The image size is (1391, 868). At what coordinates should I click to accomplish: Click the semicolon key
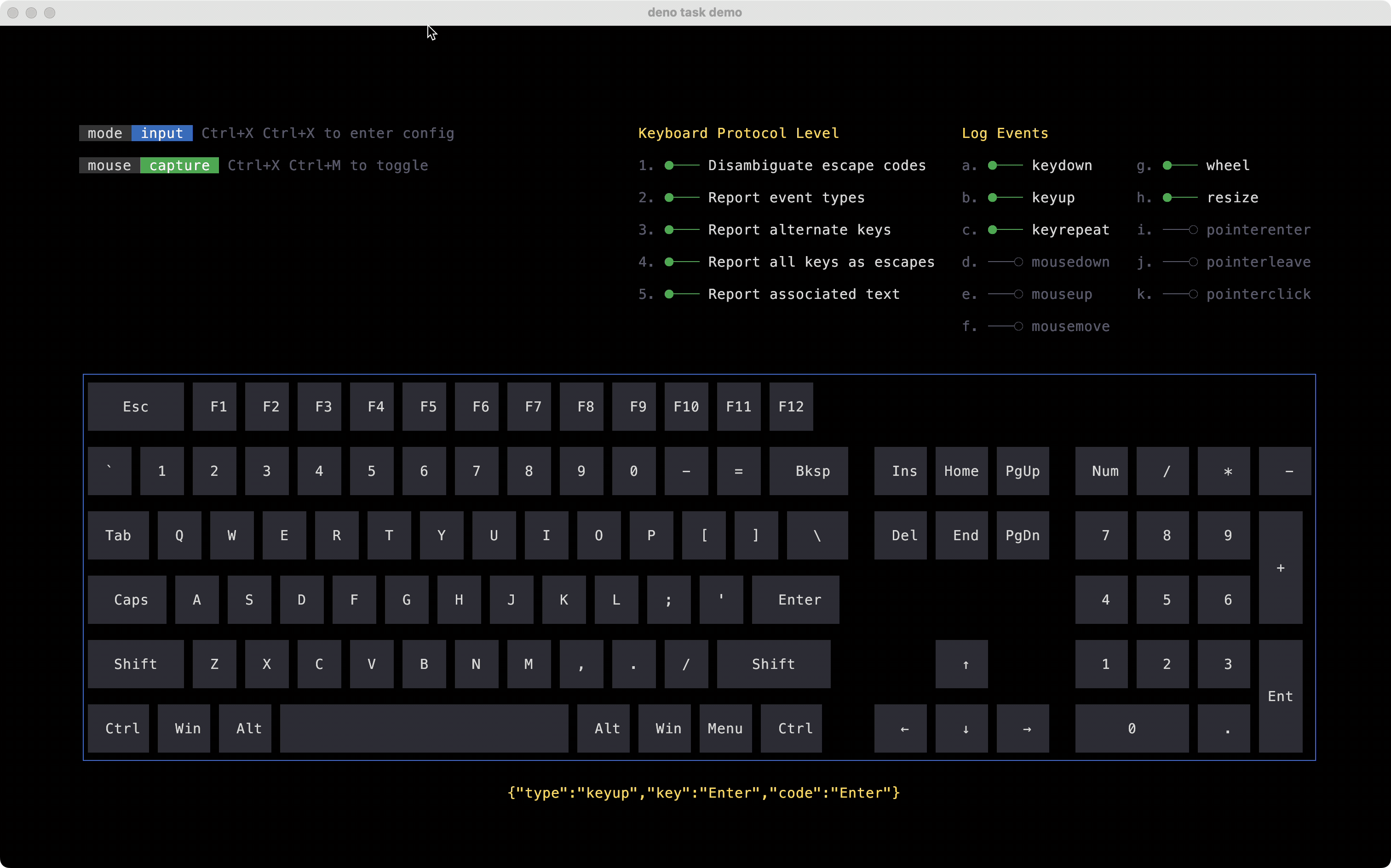click(x=668, y=600)
